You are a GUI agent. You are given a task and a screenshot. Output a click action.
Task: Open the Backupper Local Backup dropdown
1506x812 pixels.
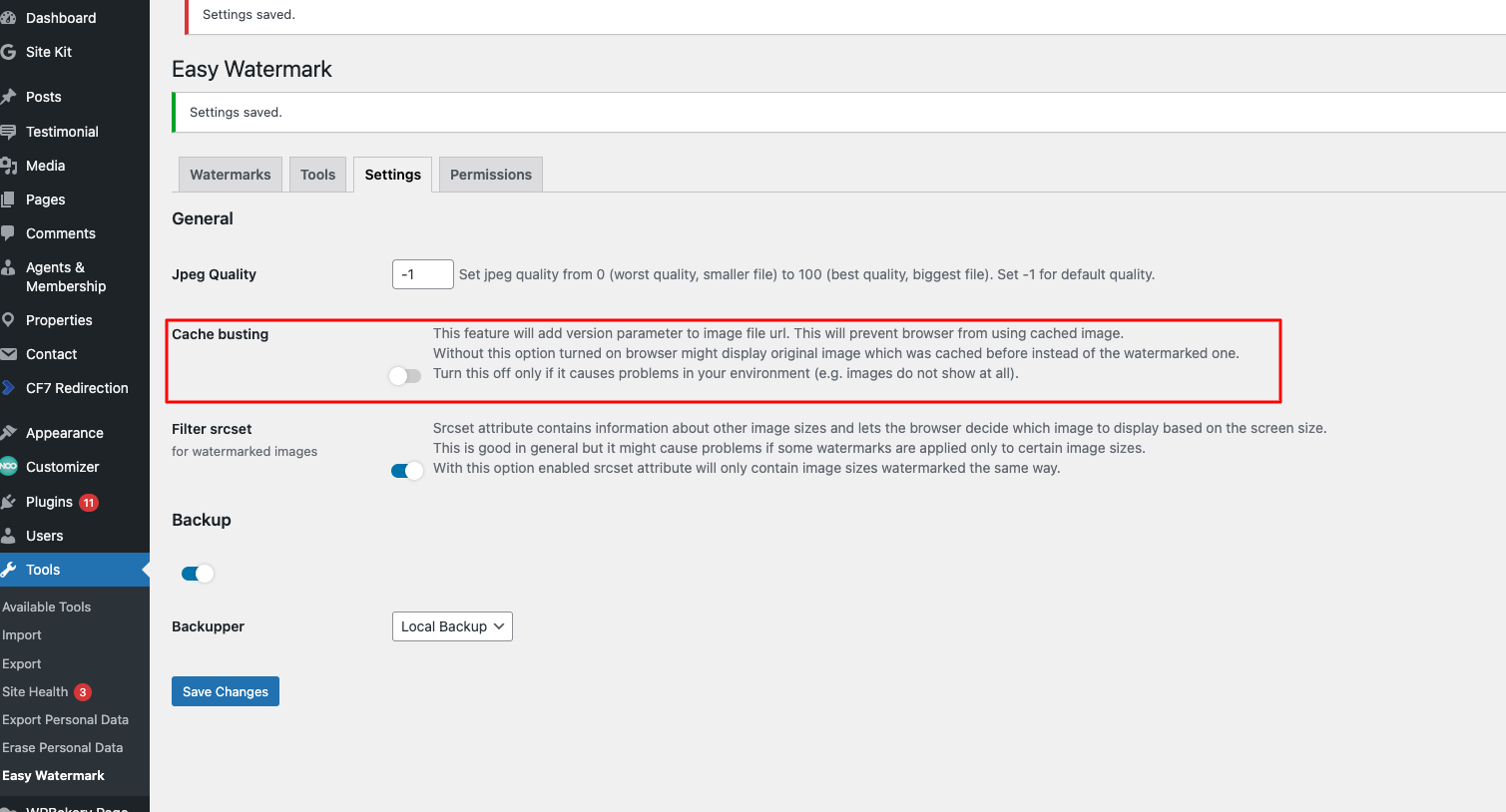[452, 626]
